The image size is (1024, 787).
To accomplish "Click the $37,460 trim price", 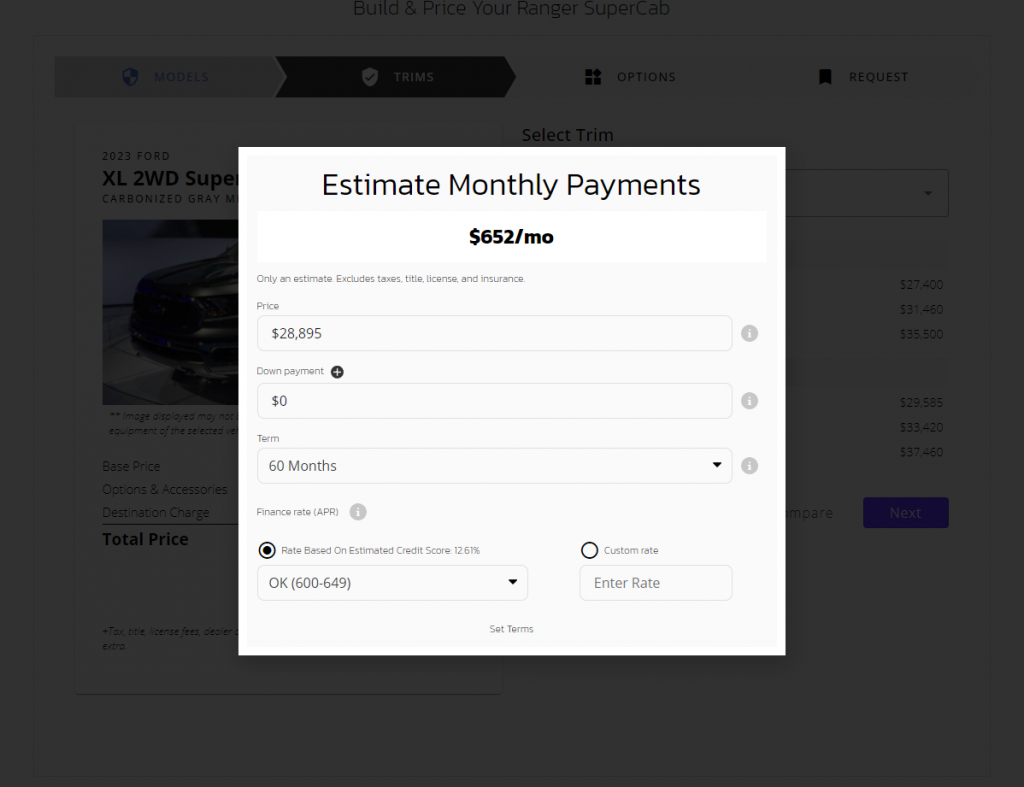I will point(921,452).
